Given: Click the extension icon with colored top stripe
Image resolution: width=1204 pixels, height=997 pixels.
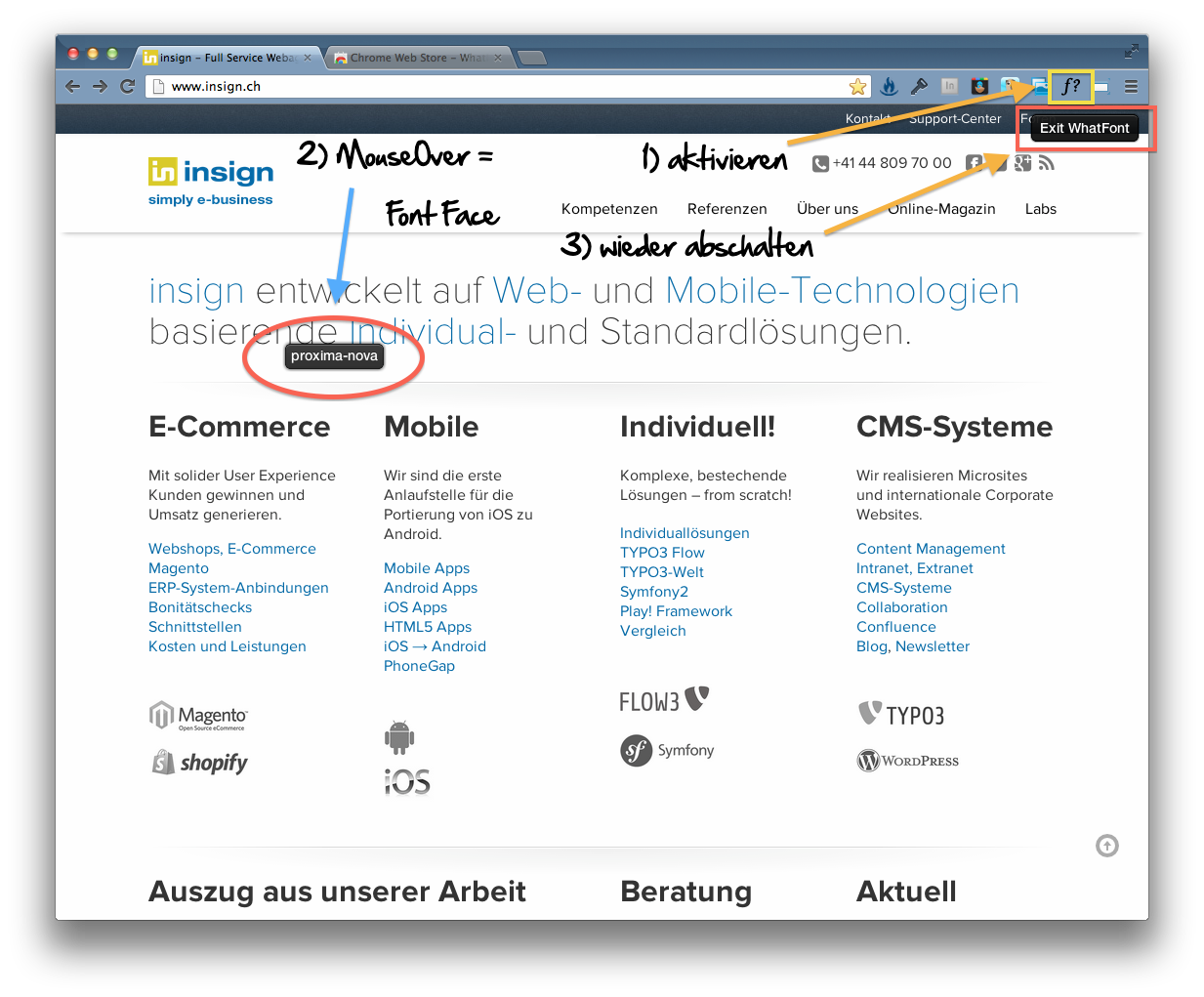Looking at the screenshot, I should pos(979,86).
